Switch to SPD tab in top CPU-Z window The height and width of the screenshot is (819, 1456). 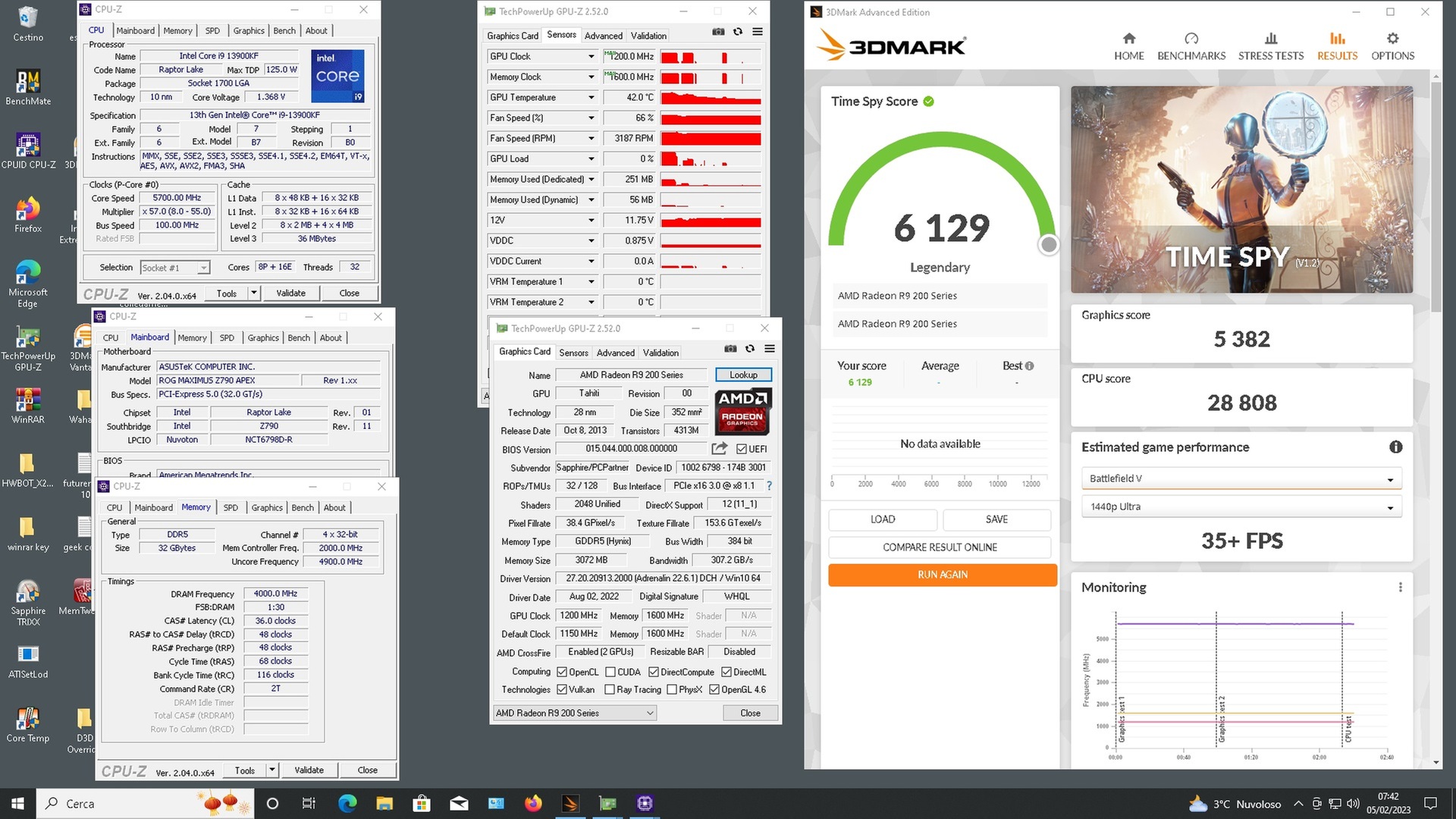212,31
